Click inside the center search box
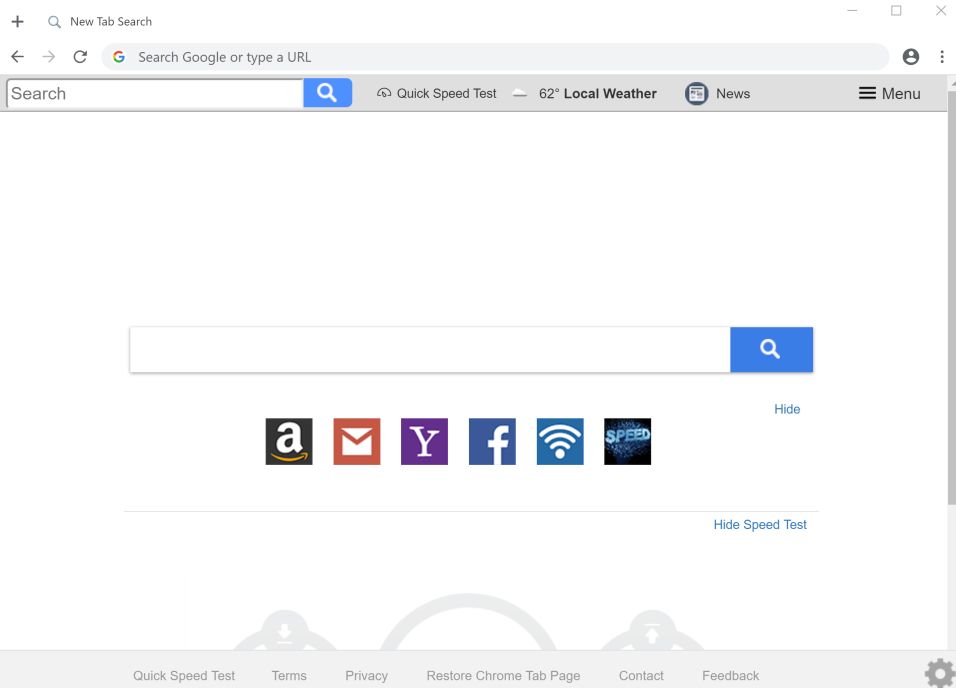The image size is (956, 688). coord(428,349)
